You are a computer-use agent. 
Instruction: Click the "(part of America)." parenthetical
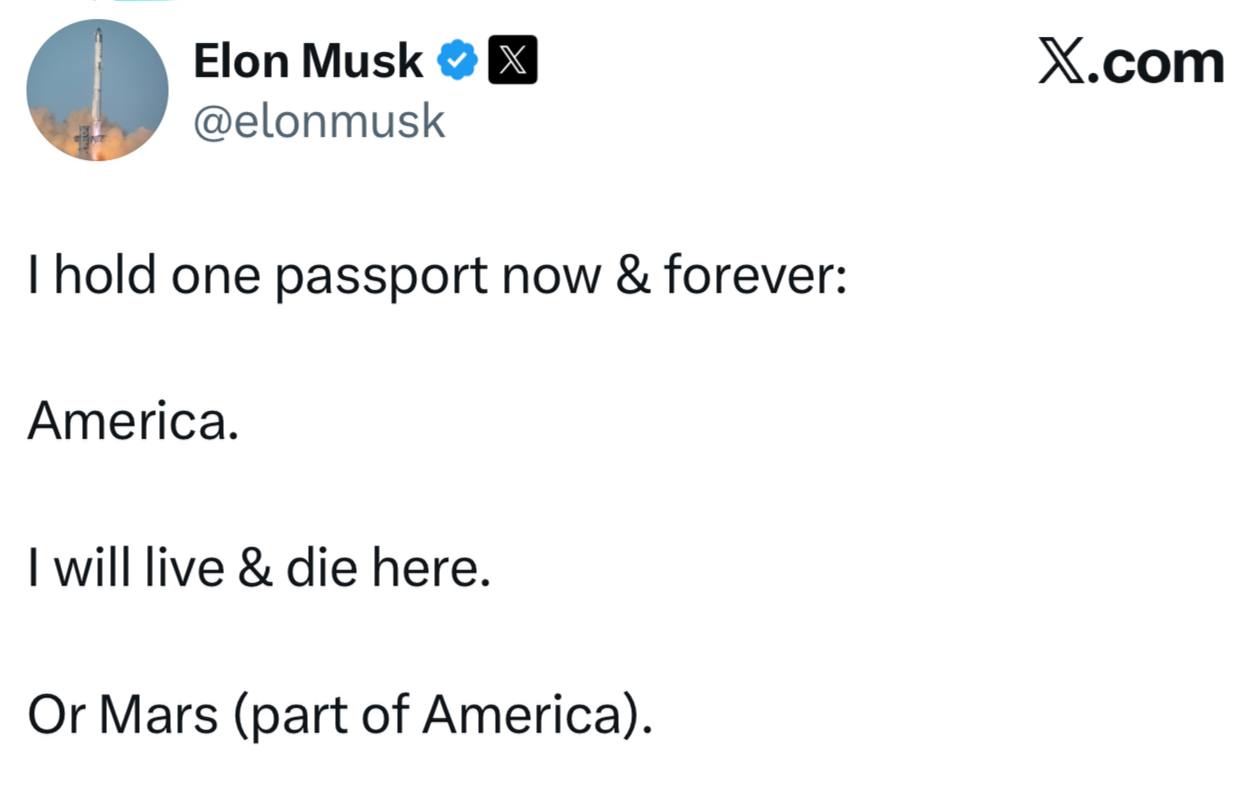(x=443, y=716)
